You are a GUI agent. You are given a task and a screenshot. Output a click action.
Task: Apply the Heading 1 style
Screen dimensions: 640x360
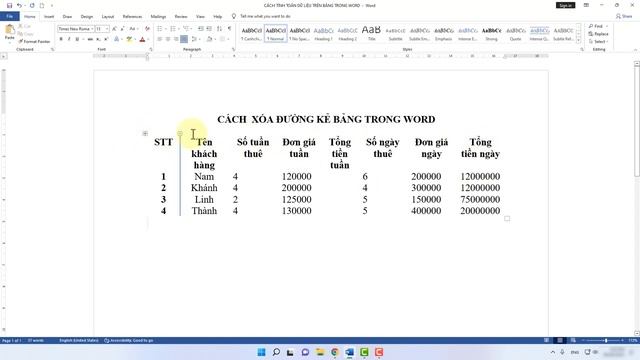pyautogui.click(x=323, y=33)
